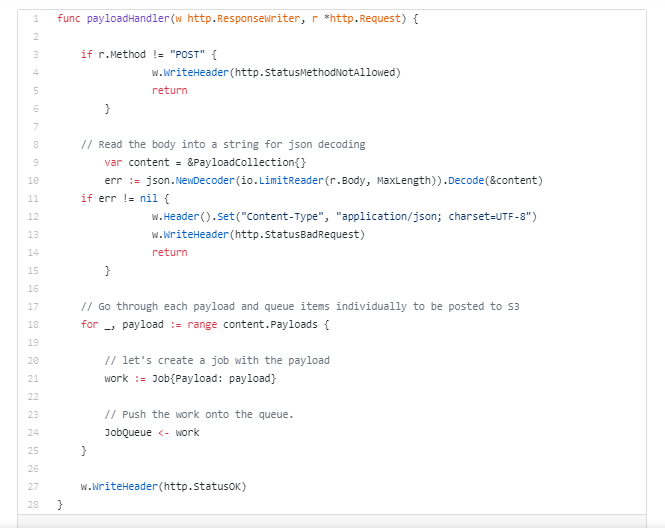Click the payloadHandler function name
This screenshot has width=665, height=532.
[x=121, y=19]
